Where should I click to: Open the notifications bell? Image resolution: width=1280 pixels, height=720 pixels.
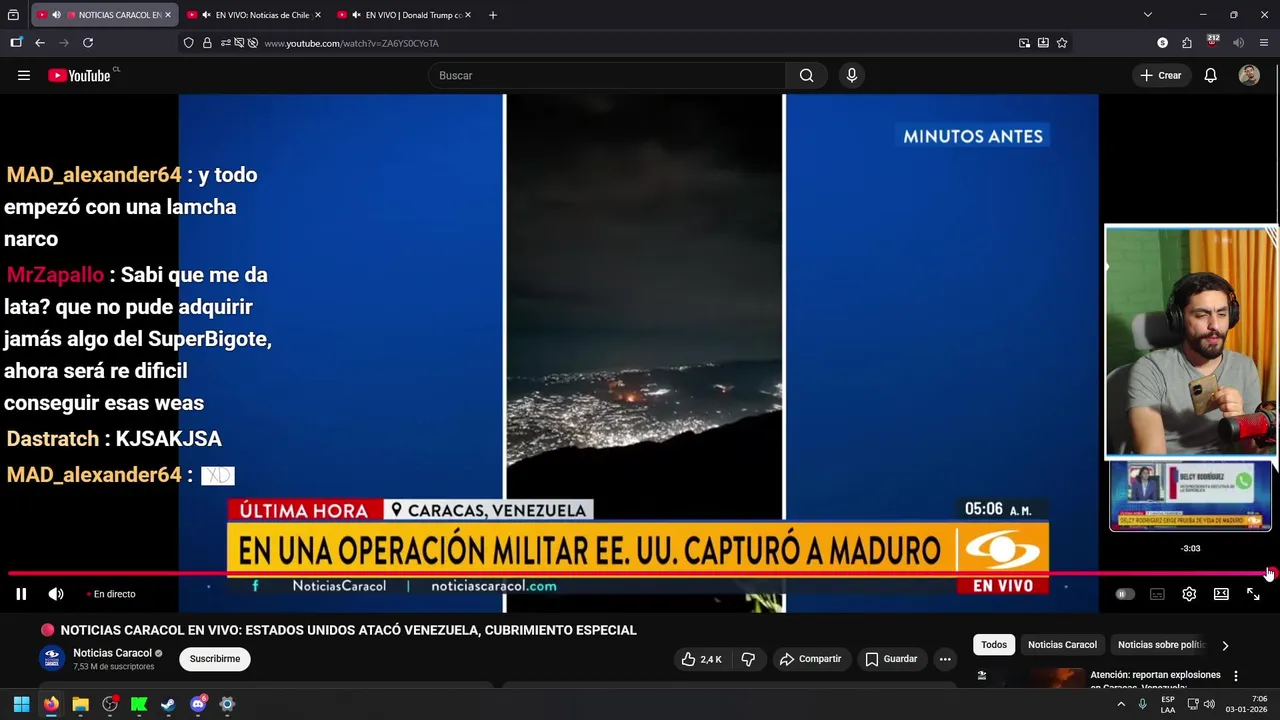1210,75
